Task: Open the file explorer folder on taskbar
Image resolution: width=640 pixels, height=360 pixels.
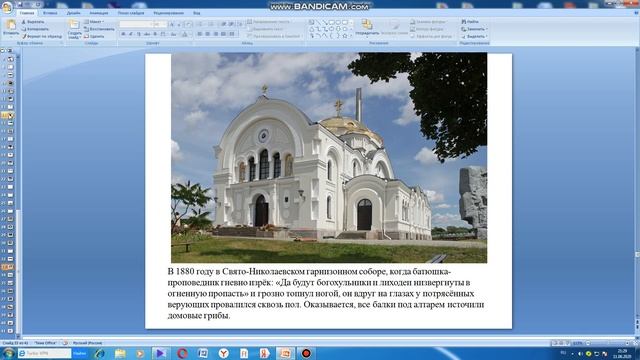Action: pos(120,353)
